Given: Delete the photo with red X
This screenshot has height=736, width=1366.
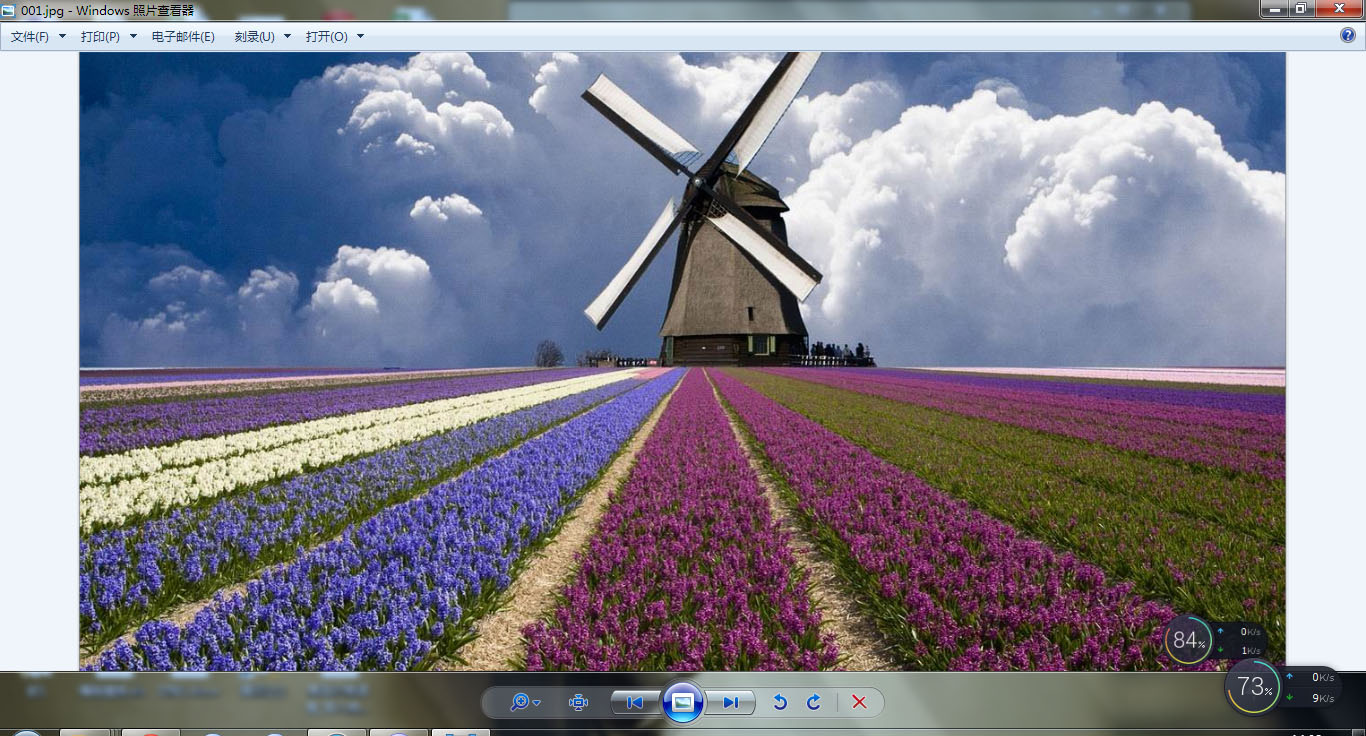Looking at the screenshot, I should (859, 703).
